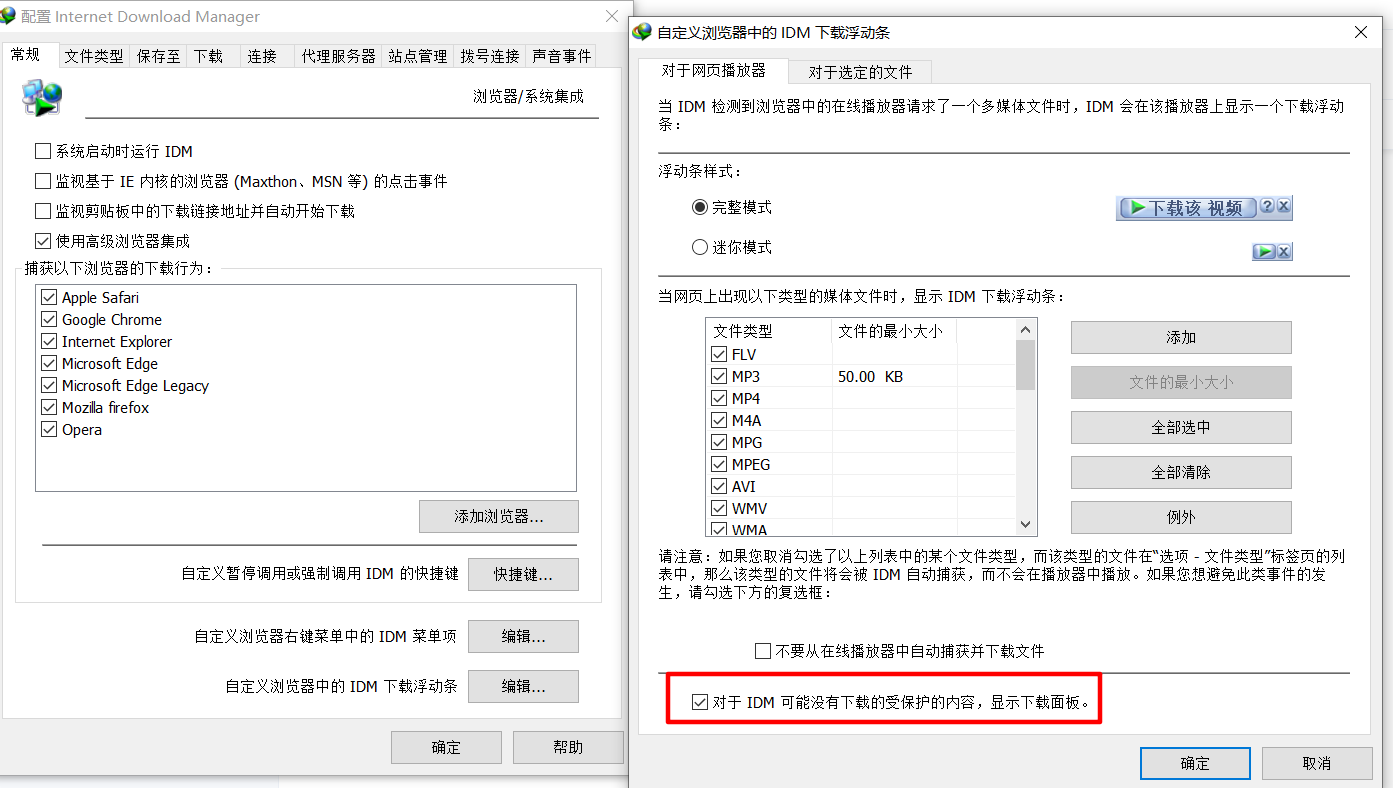Viewport: 1393px width, 788px height.
Task: Uncheck Google Chrome in browser list
Action: pyautogui.click(x=49, y=320)
